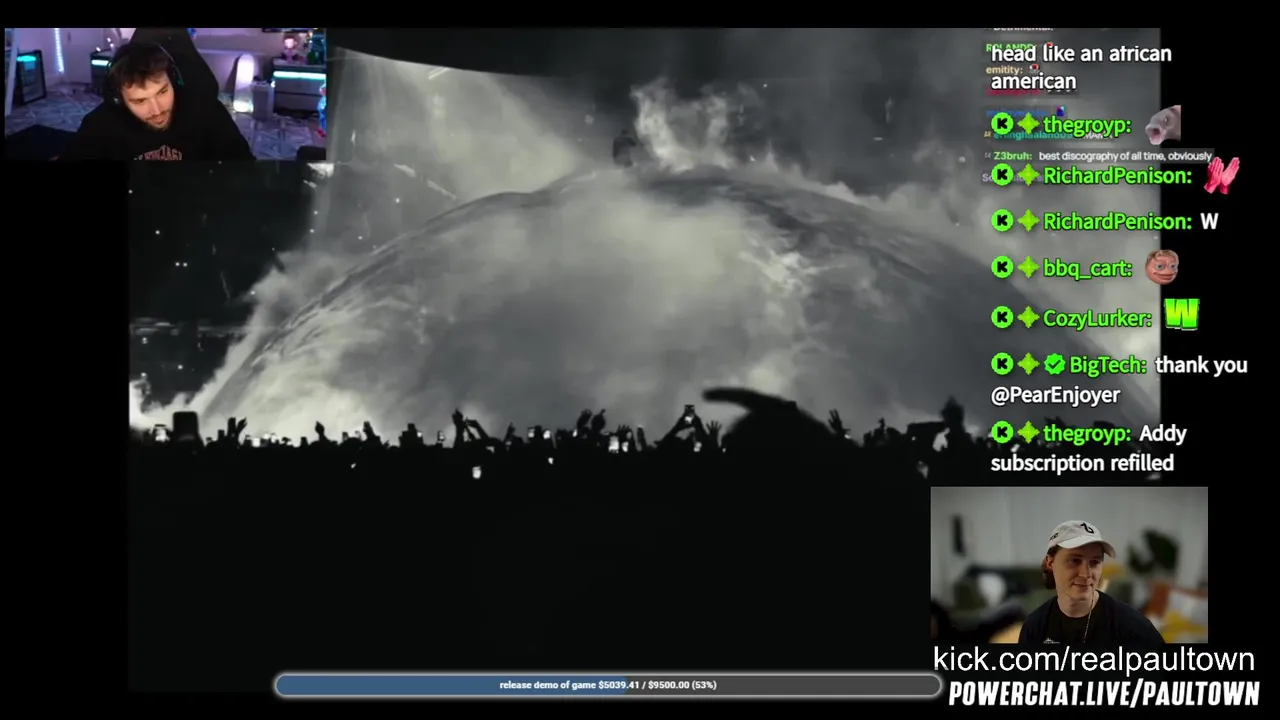Click the fish emote beside thegroyp's message
The width and height of the screenshot is (1280, 720).
coord(1163,125)
